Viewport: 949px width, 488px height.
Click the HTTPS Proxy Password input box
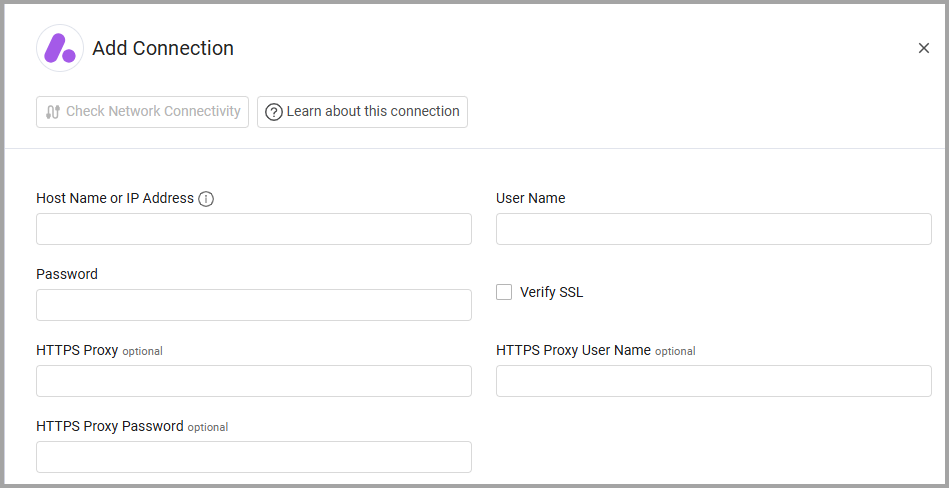pos(253,457)
